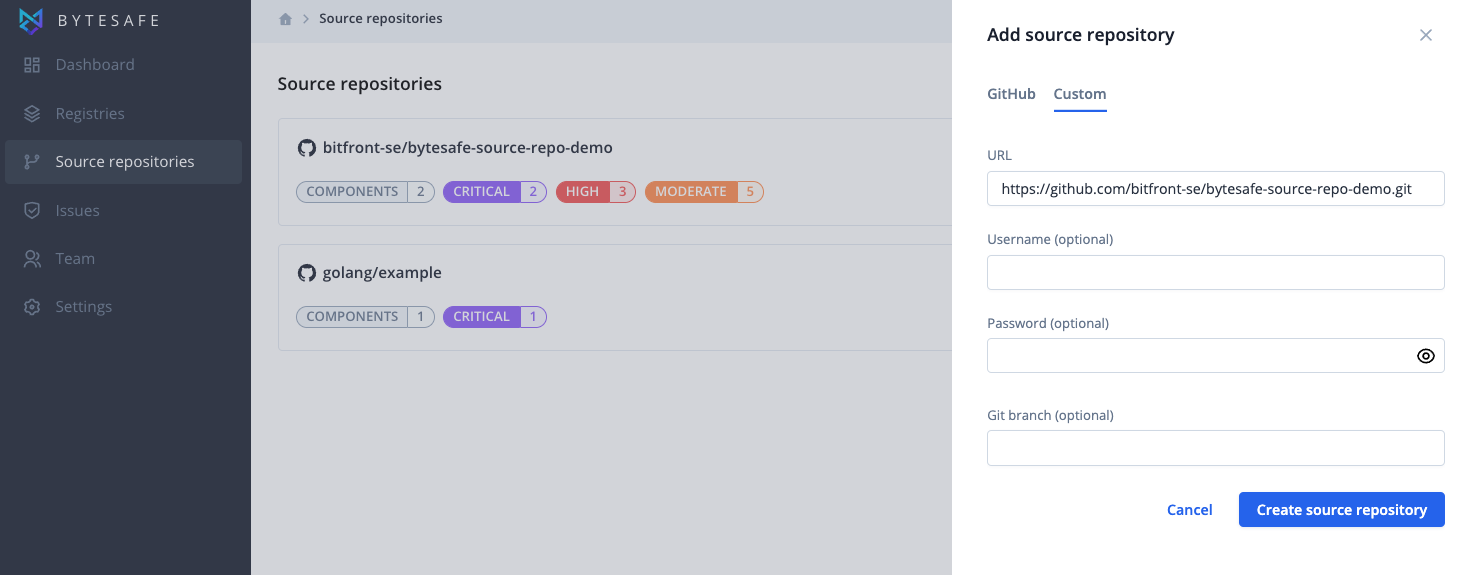
Task: Click the Password (optional) label
Action: pos(1048,324)
